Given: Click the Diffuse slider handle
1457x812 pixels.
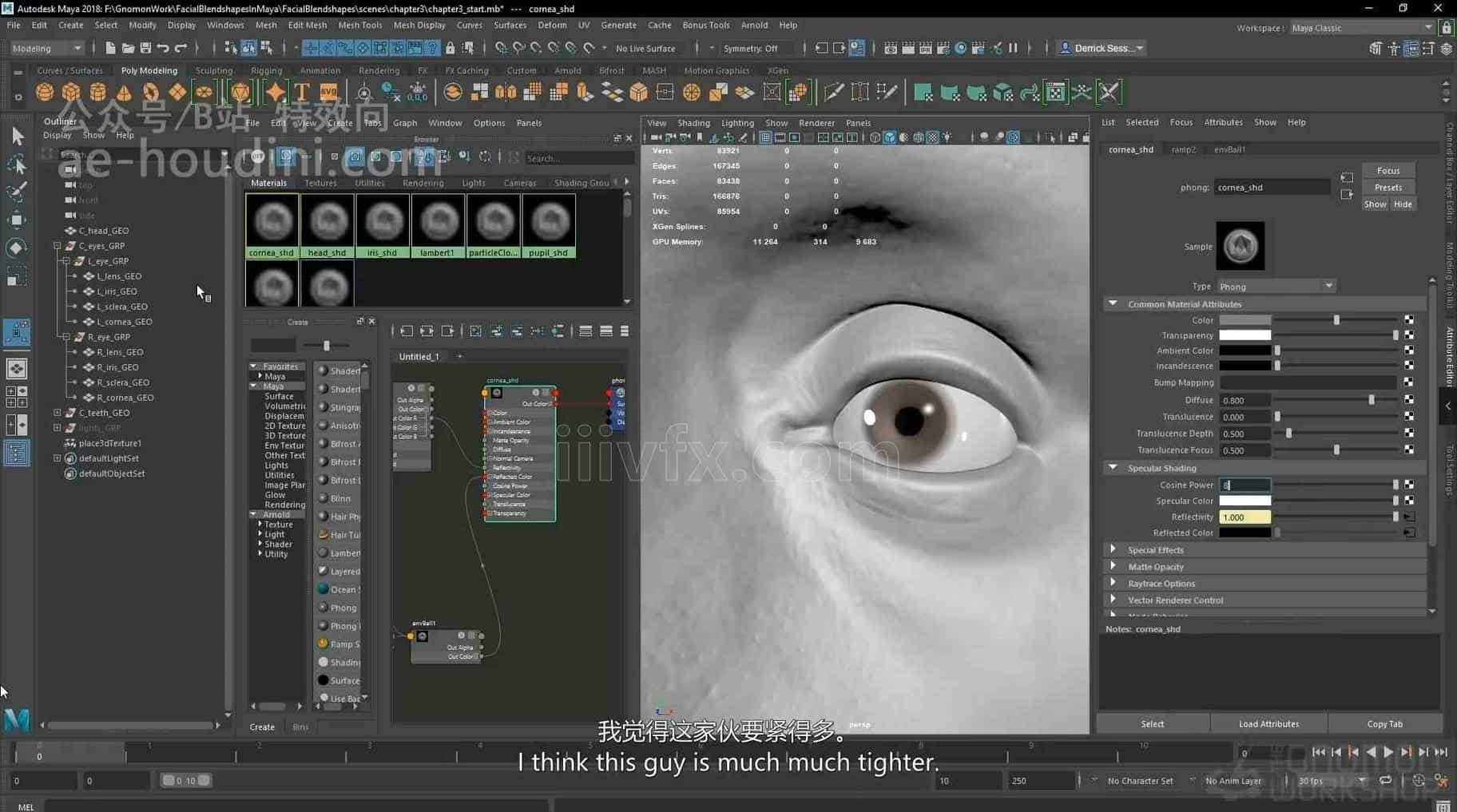Looking at the screenshot, I should 1372,400.
